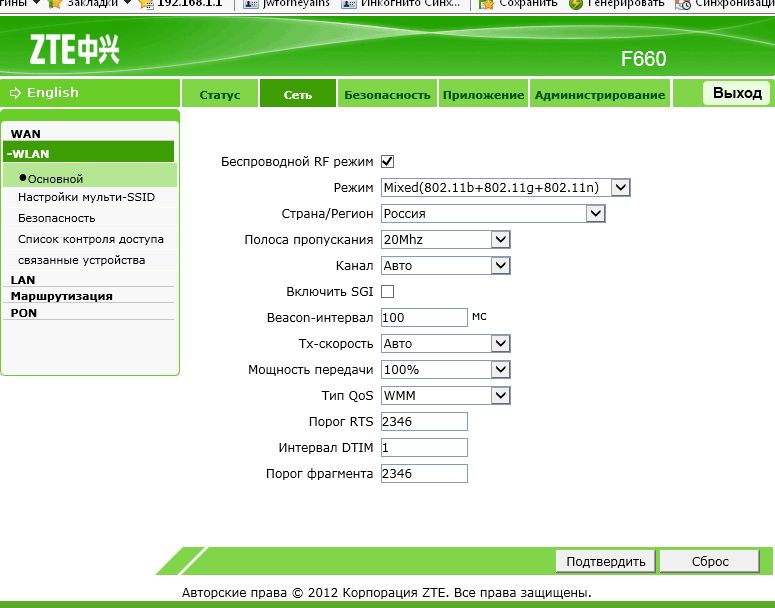Open the Страна/Регион dropdown

(x=493, y=214)
